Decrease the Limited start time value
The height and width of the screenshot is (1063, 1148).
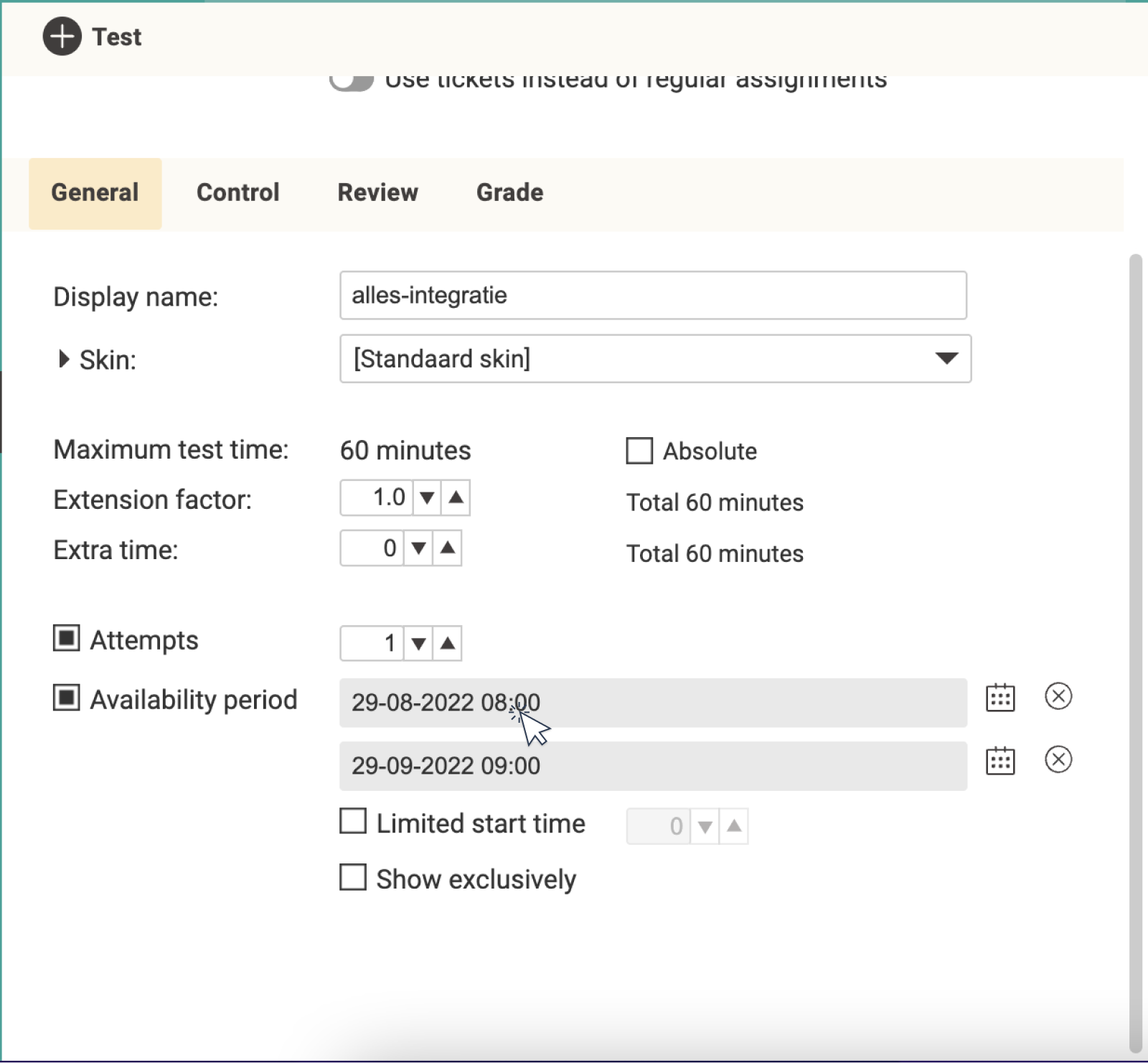705,826
